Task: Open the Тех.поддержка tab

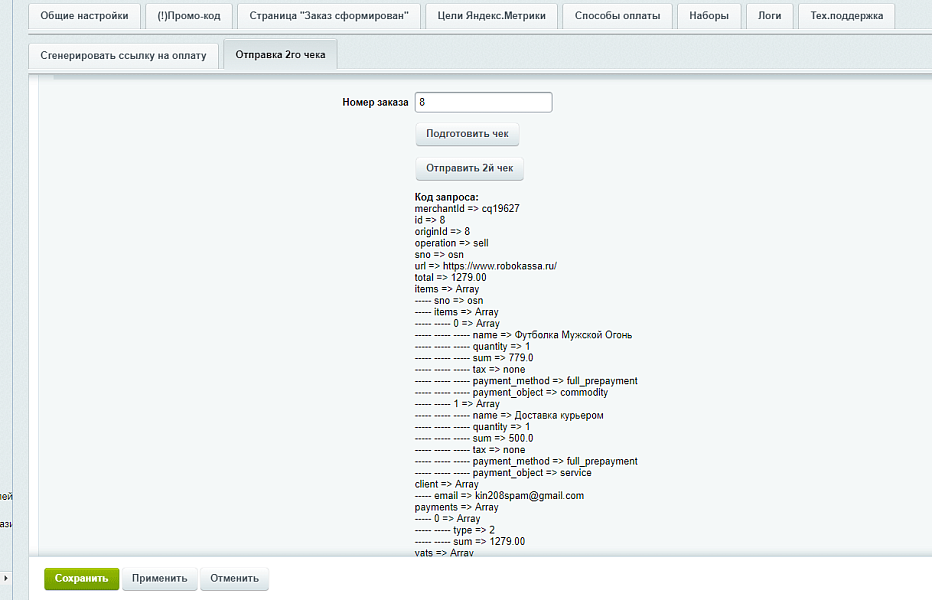Action: point(846,16)
